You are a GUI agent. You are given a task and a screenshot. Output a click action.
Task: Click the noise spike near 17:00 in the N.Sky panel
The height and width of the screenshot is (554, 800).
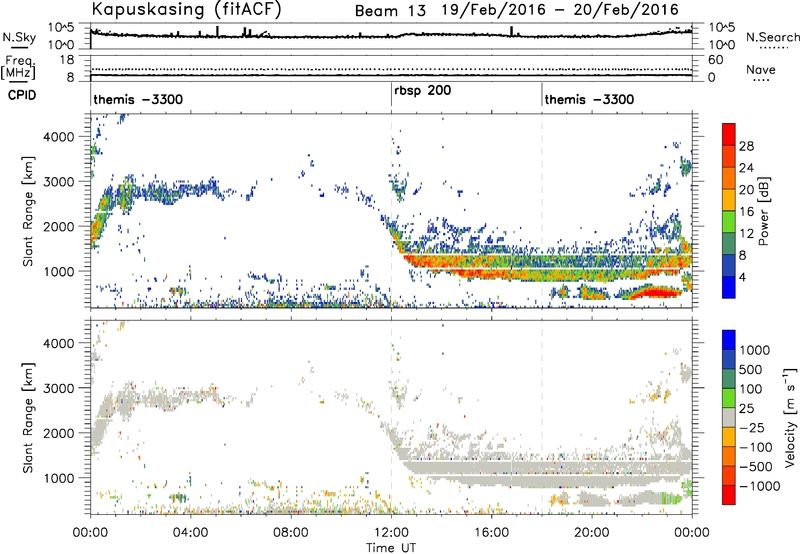pos(511,31)
